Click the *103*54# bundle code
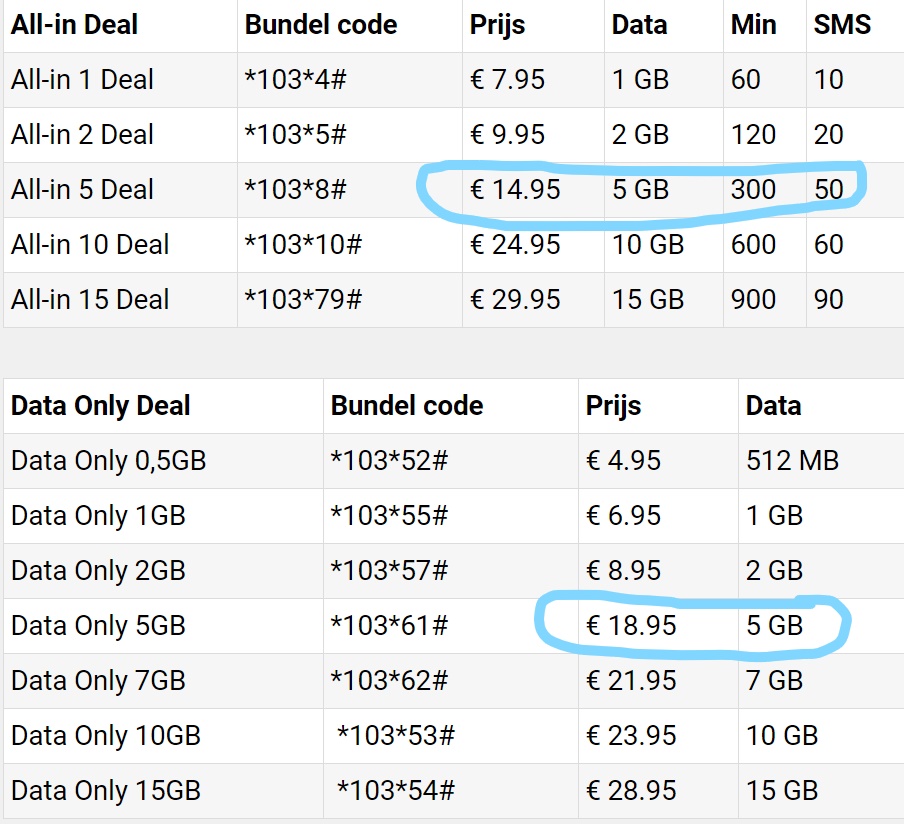This screenshot has width=904, height=824. coord(396,791)
